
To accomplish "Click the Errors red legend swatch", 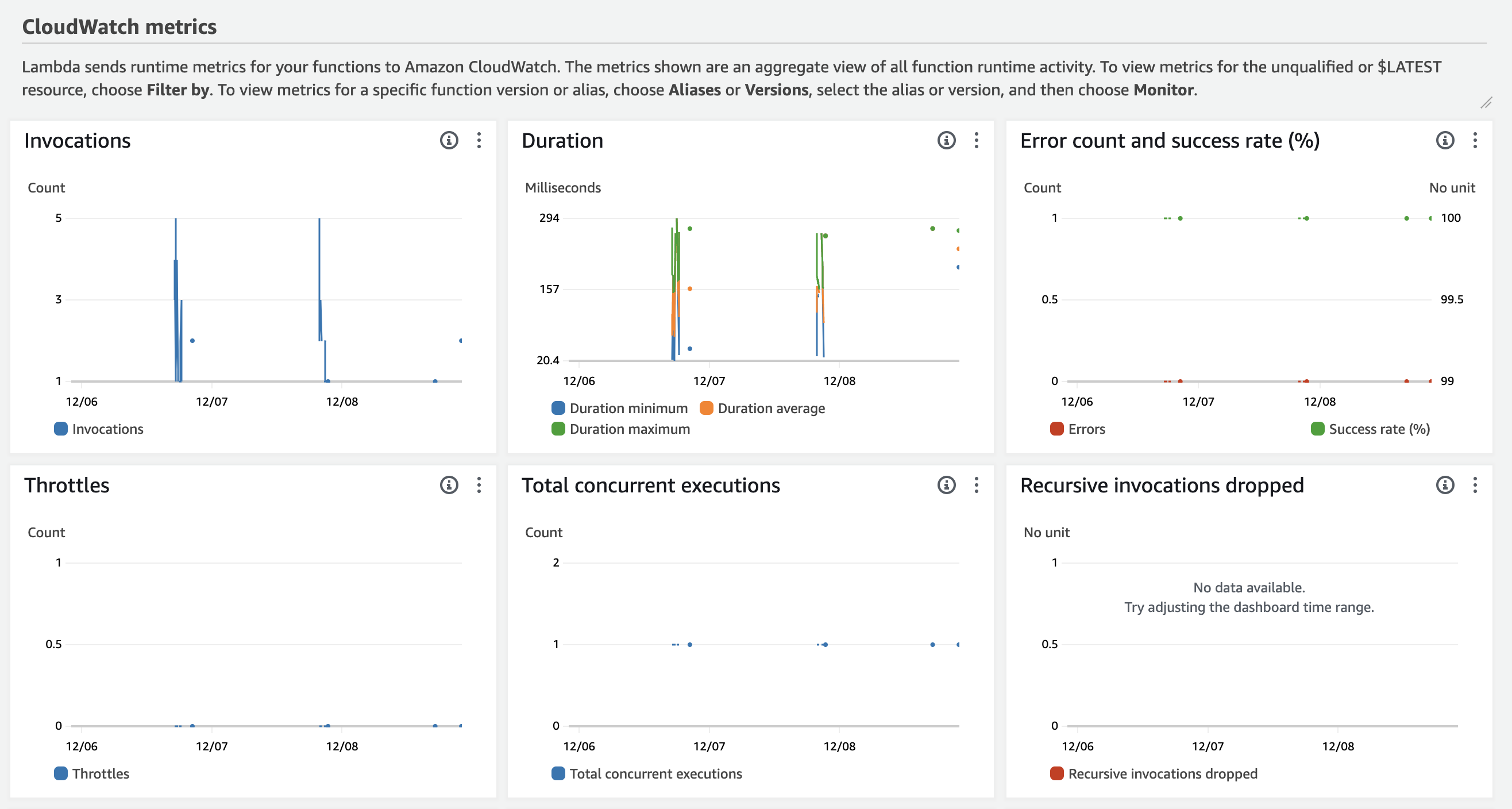I will coord(1056,429).
